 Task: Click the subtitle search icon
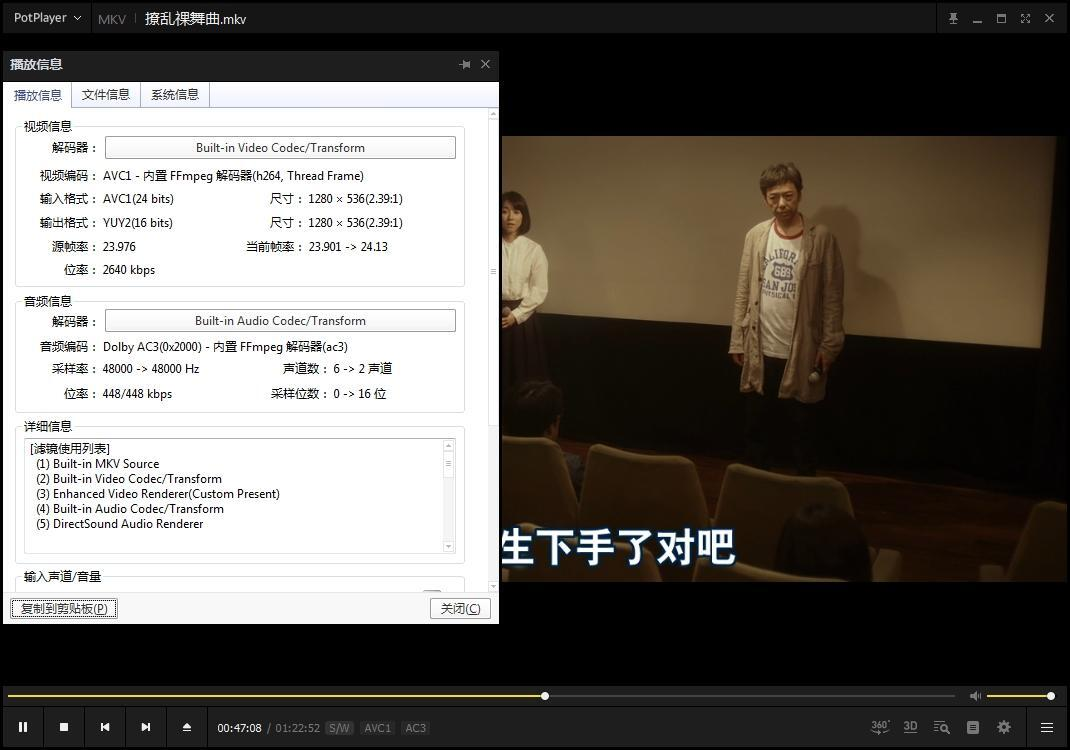click(x=940, y=727)
